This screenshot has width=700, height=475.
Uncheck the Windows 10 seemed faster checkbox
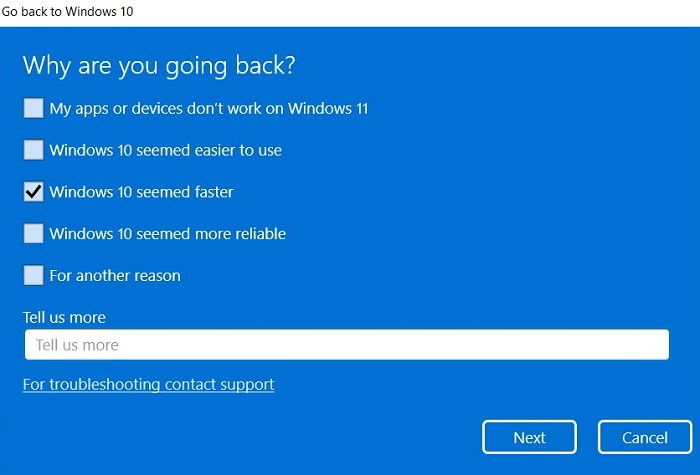point(33,192)
